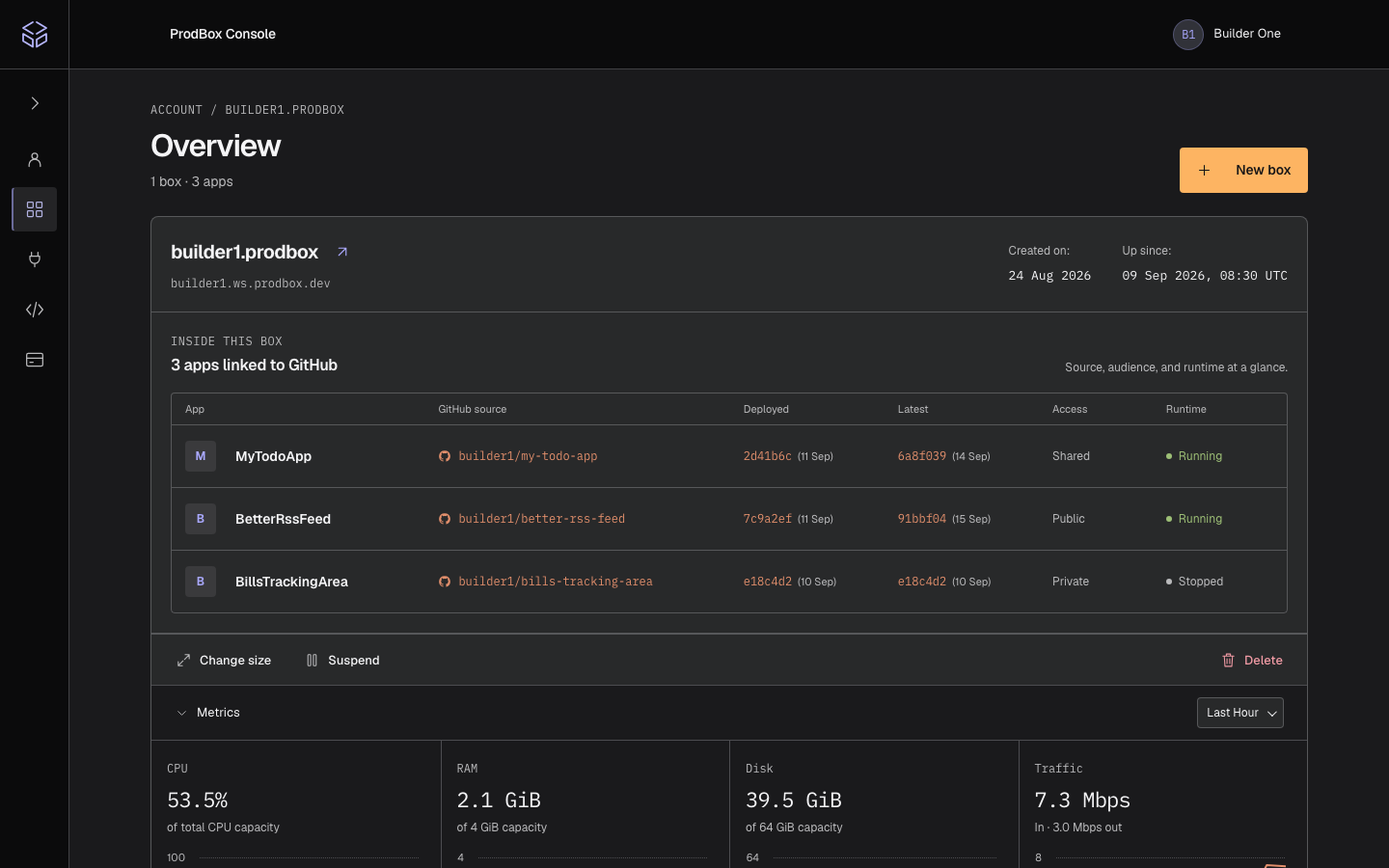Open builder1.prodbox external link arrow
The image size is (1389, 868).
pos(342,252)
